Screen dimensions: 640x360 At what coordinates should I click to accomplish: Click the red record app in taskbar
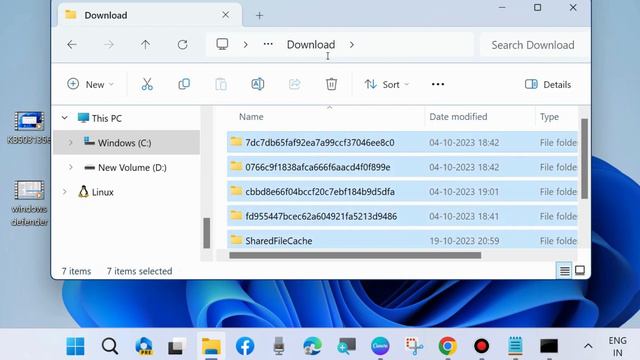pos(481,346)
